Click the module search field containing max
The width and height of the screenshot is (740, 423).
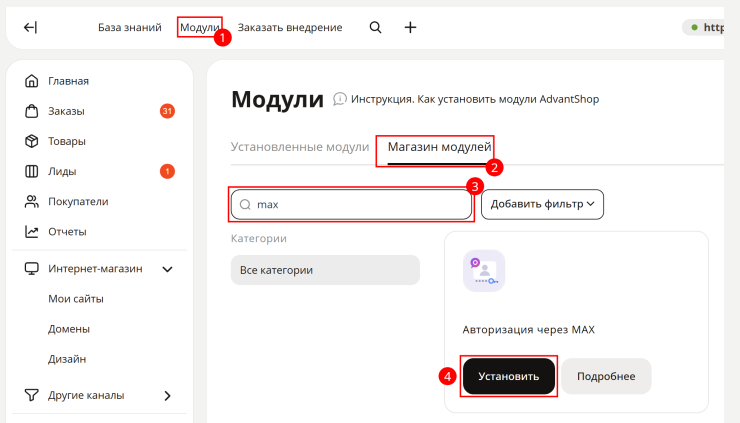(x=352, y=204)
